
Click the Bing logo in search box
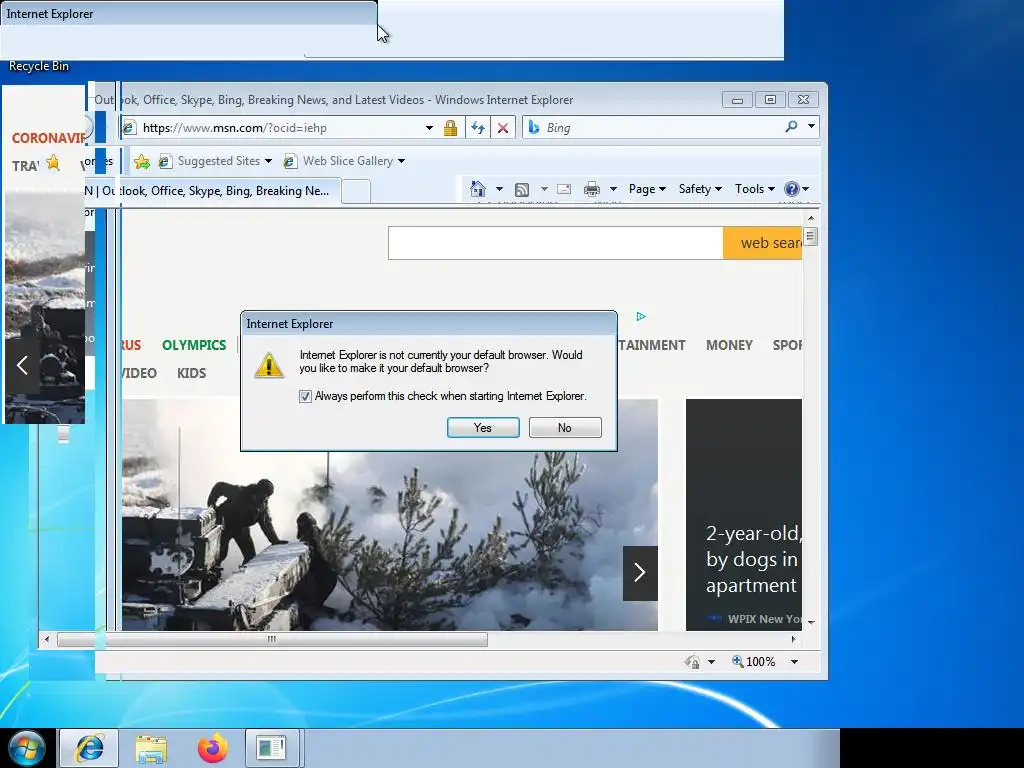[534, 127]
